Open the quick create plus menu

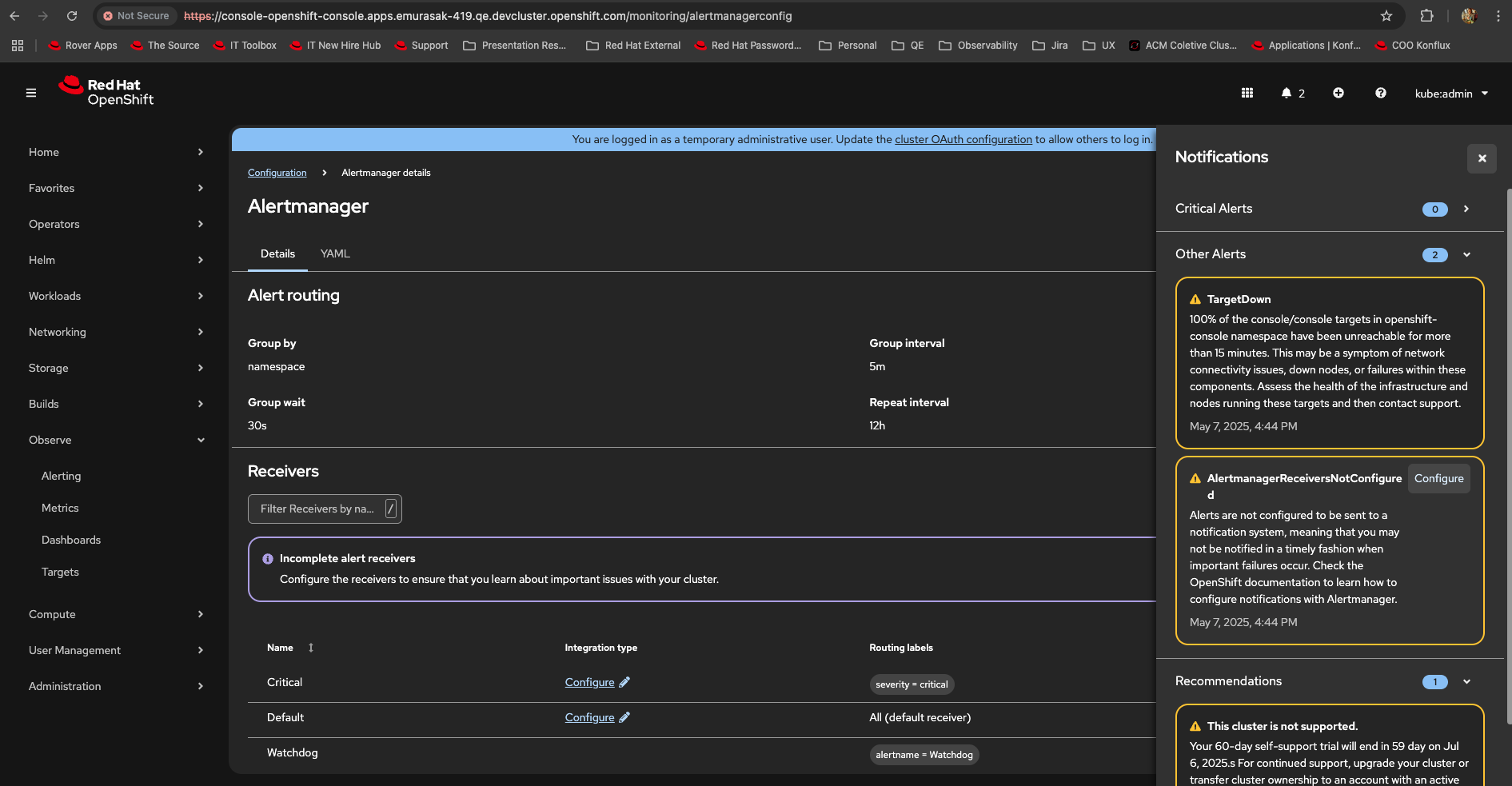[1338, 93]
